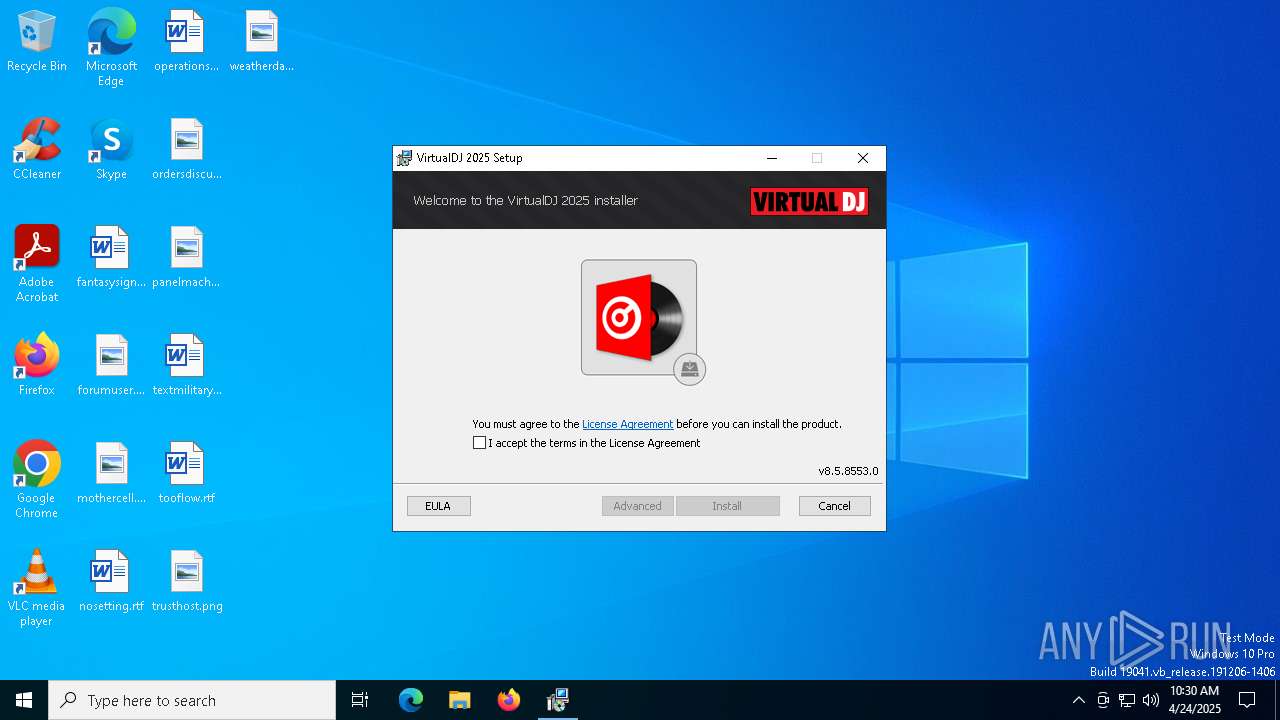
Task: Click the setup icon in installer title bar
Action: 404,158
